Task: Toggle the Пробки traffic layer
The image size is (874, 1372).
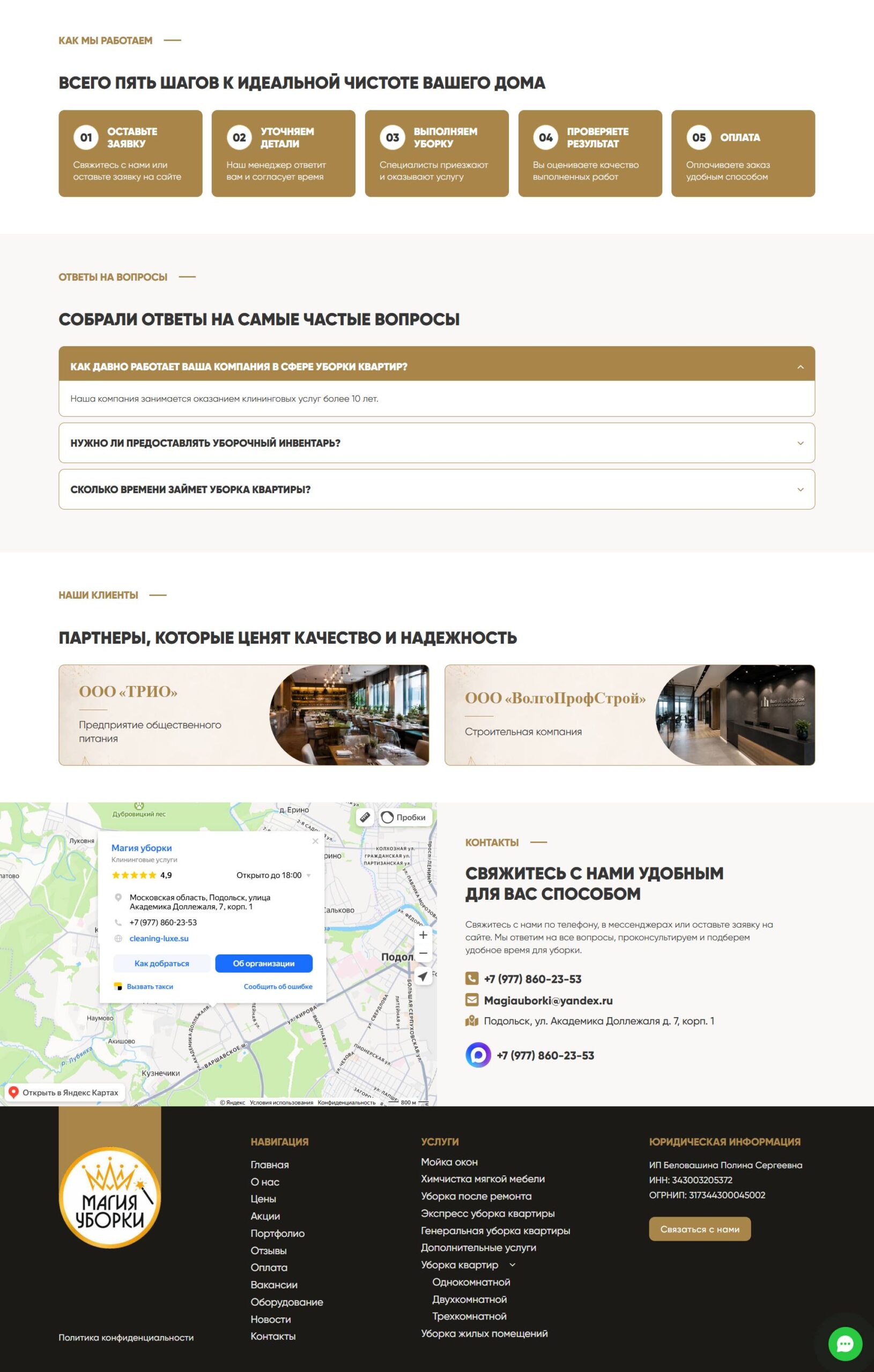Action: (x=405, y=817)
